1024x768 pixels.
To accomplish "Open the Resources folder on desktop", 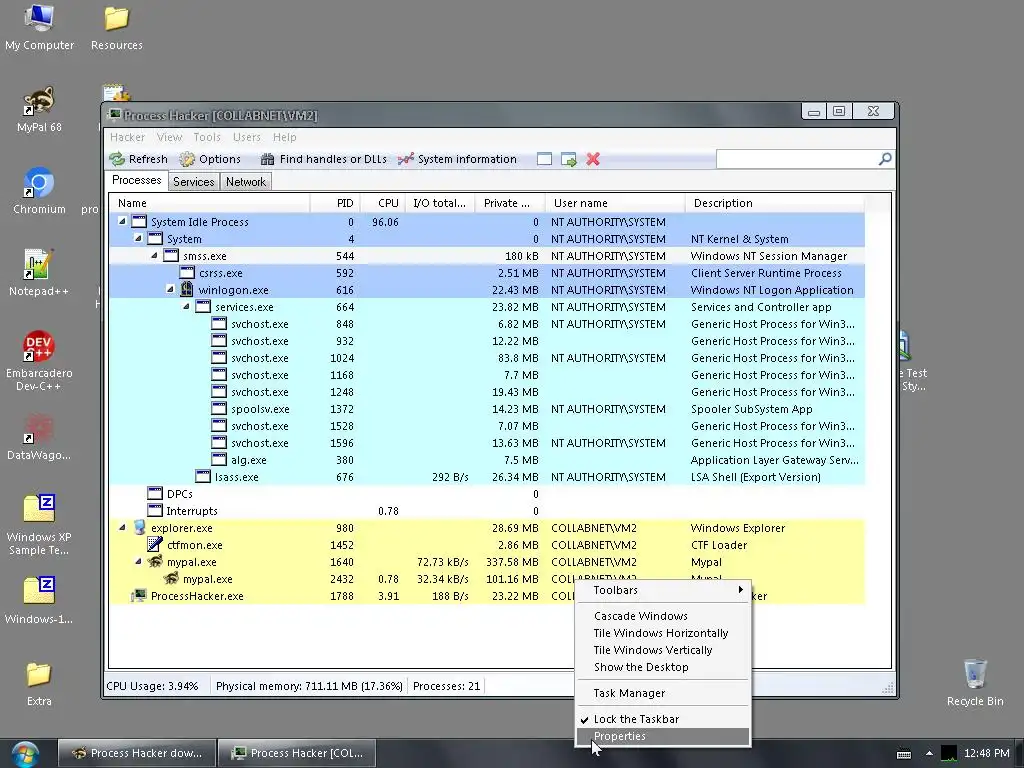I will (x=117, y=27).
